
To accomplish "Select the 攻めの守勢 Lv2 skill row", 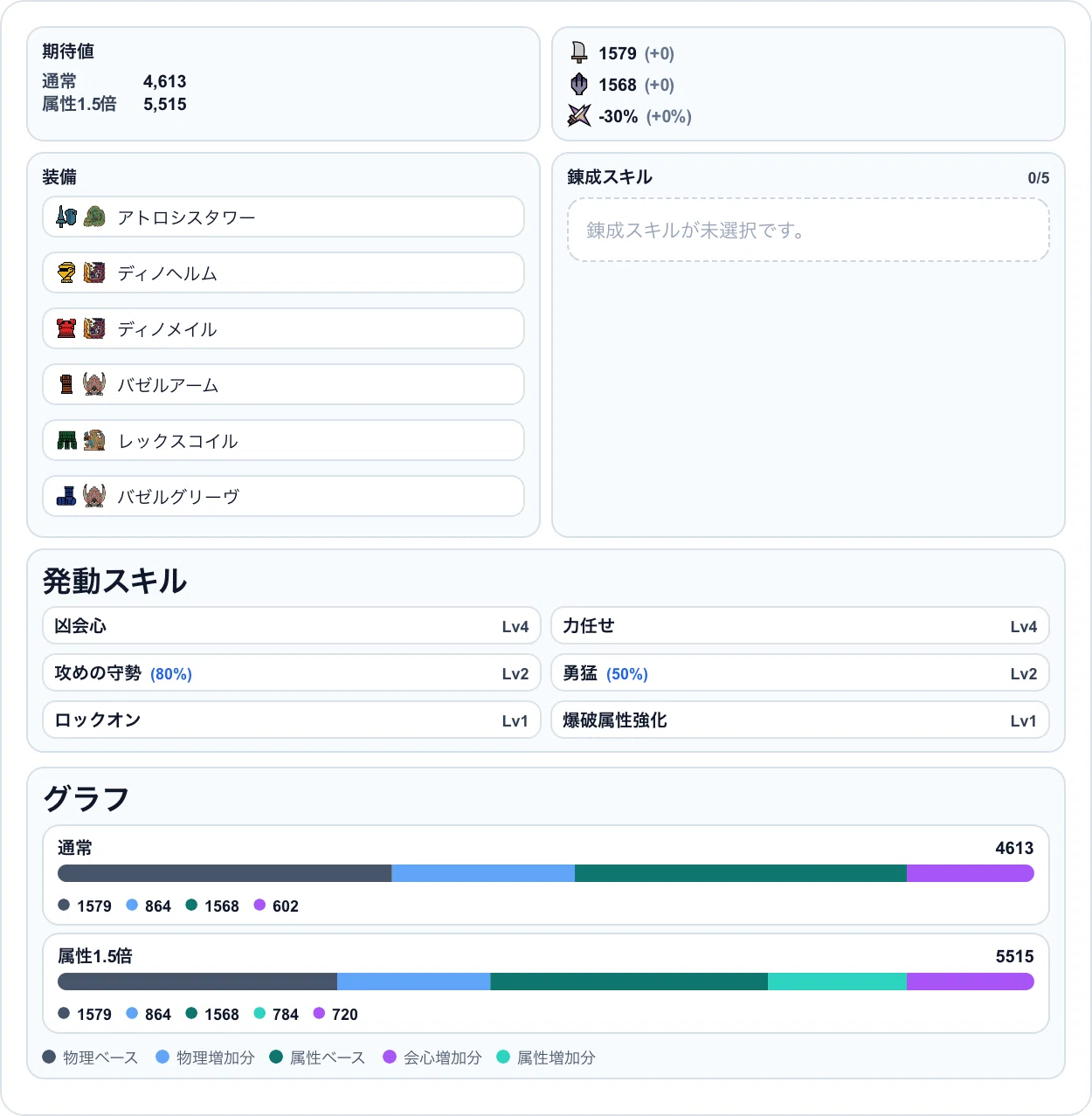I will [292, 673].
